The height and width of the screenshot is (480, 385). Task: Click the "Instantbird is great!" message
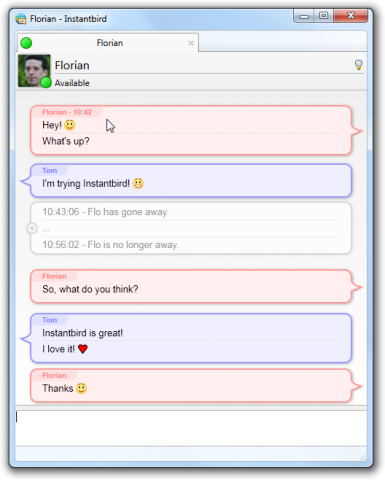[82, 333]
